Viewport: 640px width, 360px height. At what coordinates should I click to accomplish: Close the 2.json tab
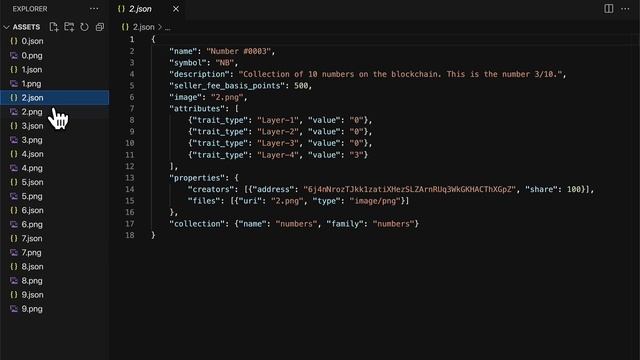tap(176, 9)
